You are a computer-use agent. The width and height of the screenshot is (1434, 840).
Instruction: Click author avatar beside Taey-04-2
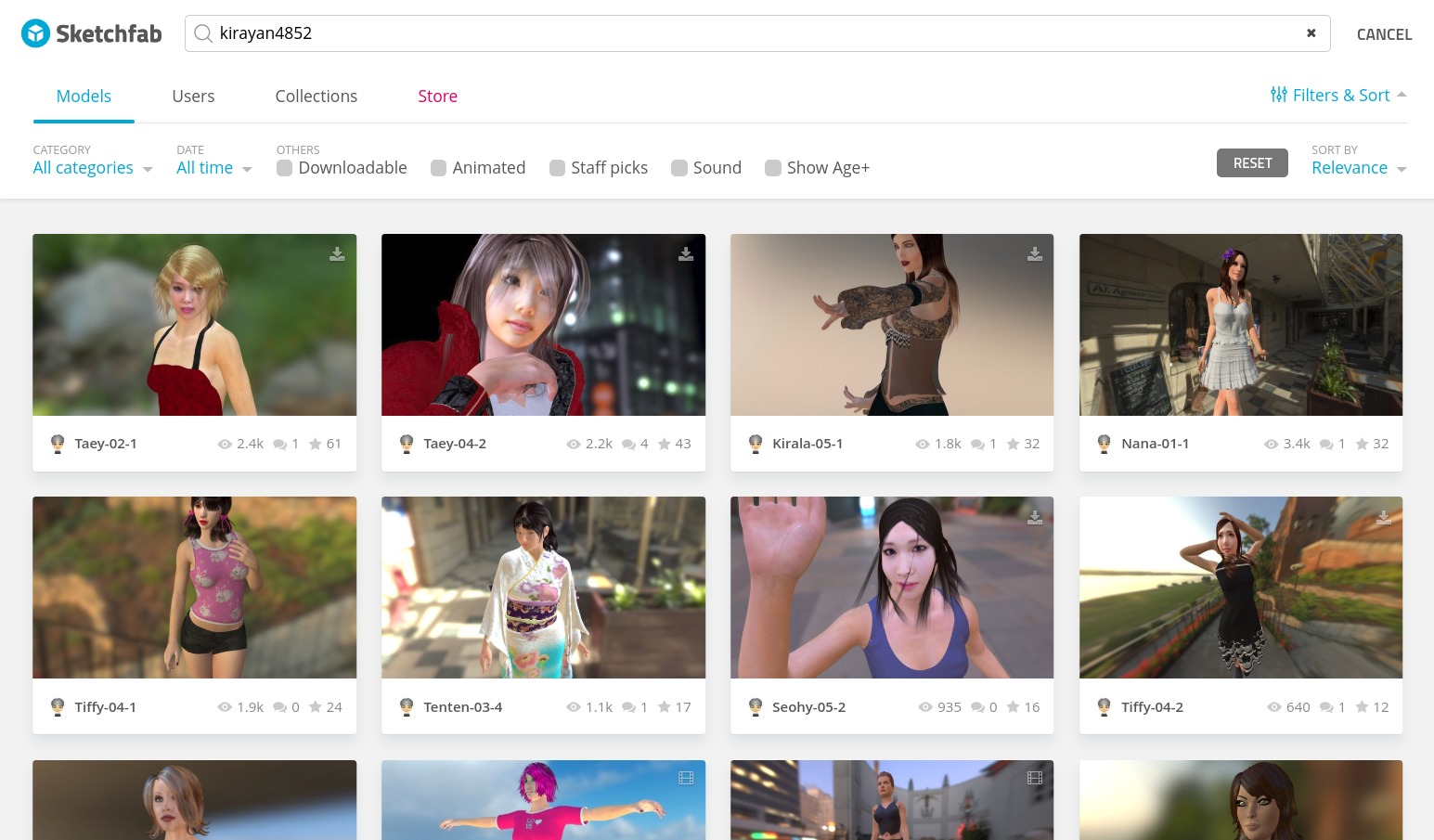tap(407, 444)
